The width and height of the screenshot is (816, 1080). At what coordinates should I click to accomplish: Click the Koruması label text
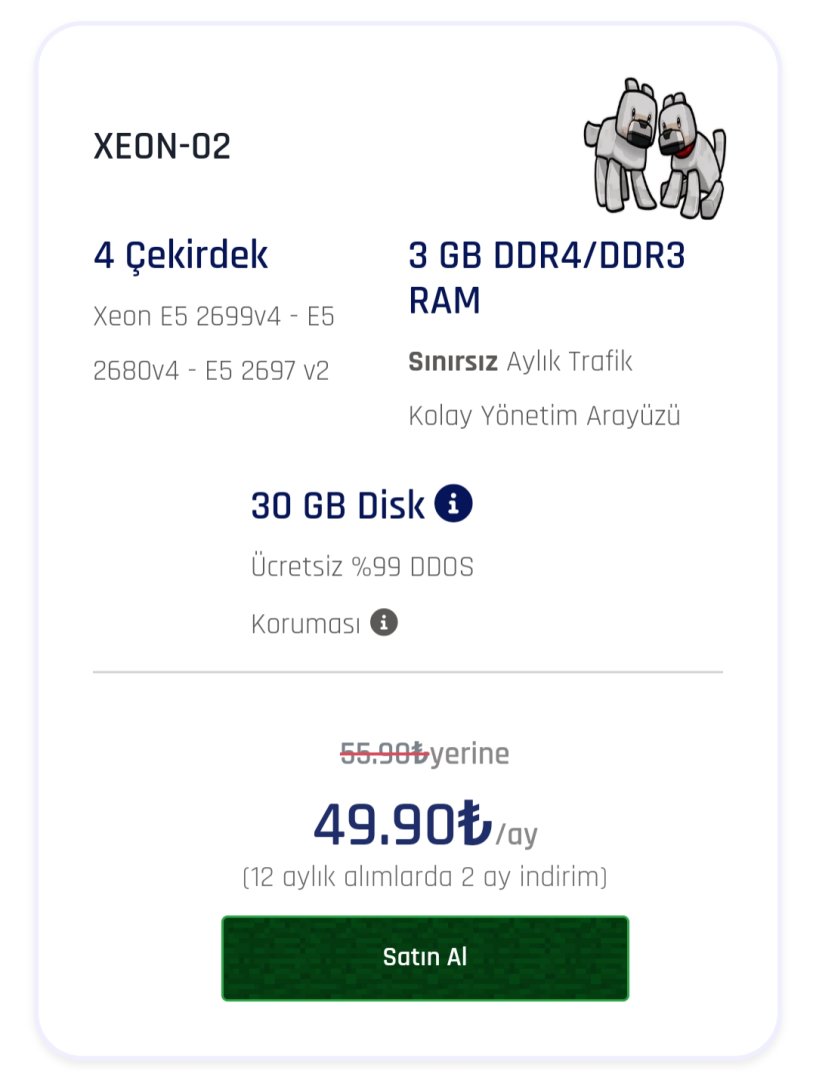tap(305, 625)
